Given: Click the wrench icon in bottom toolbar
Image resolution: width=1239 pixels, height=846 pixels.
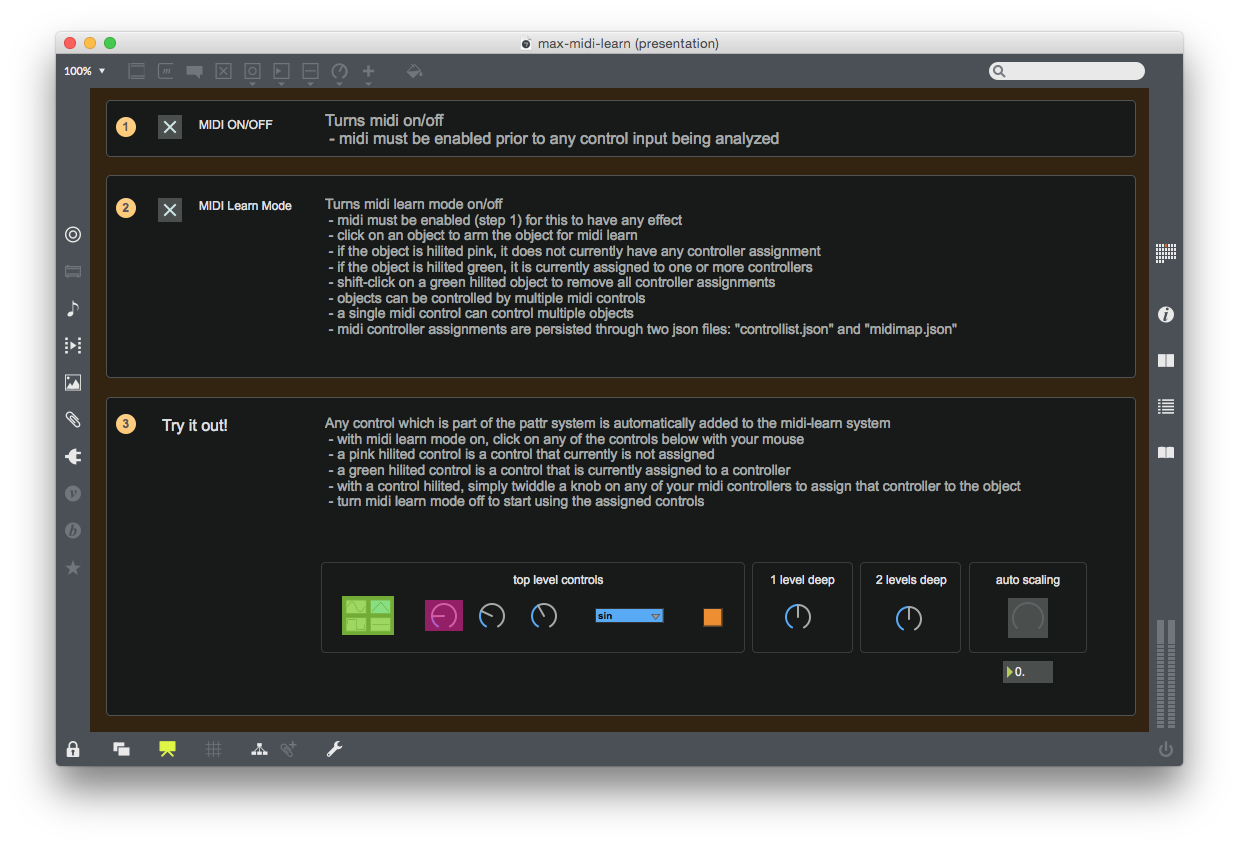Looking at the screenshot, I should [x=335, y=749].
